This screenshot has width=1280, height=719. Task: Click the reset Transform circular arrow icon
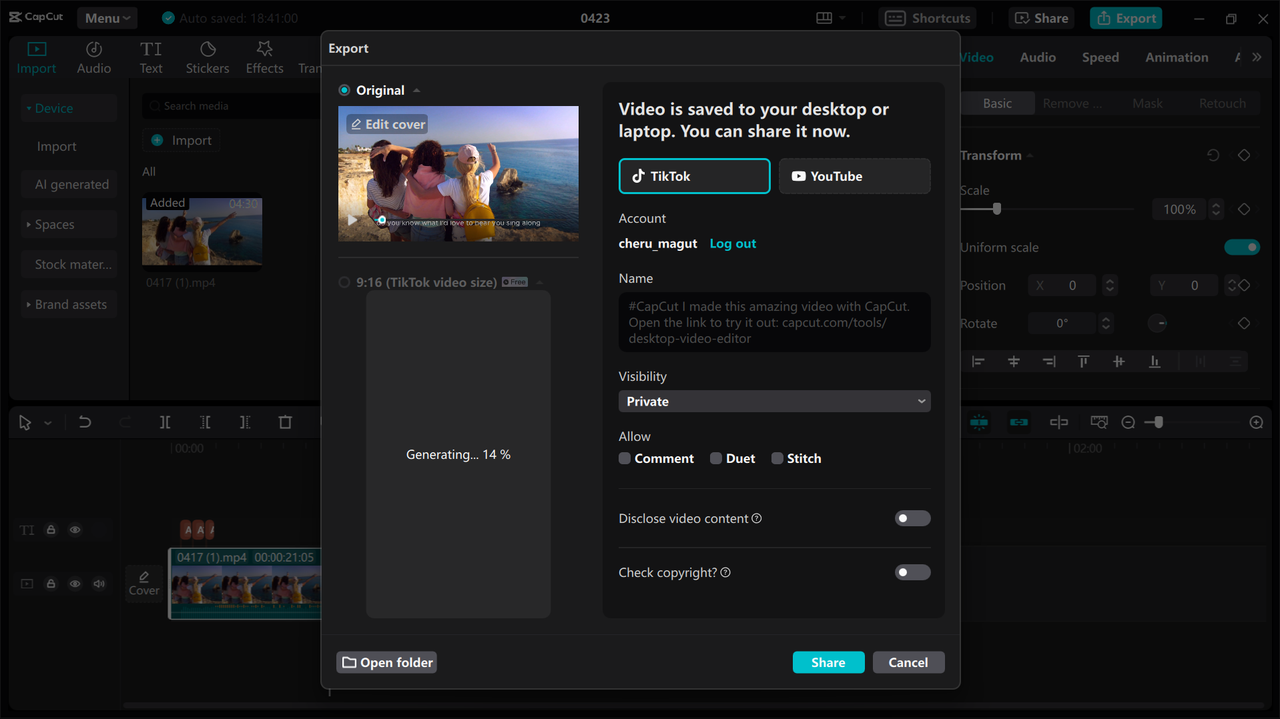[1213, 155]
